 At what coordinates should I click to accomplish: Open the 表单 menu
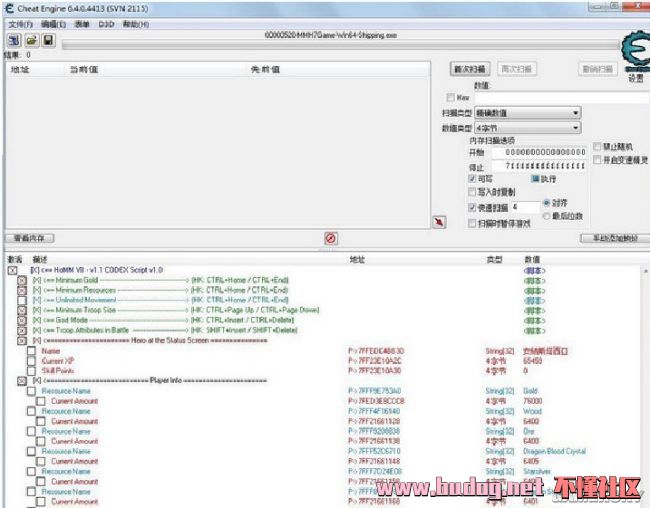point(82,24)
